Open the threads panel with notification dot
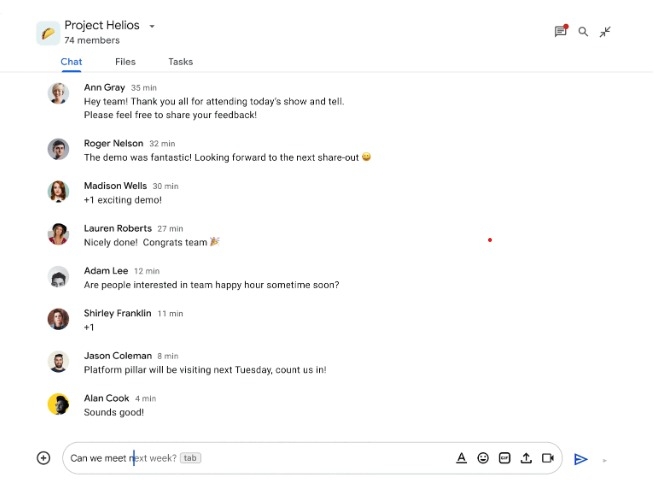Image resolution: width=654 pixels, height=497 pixels. 560,32
